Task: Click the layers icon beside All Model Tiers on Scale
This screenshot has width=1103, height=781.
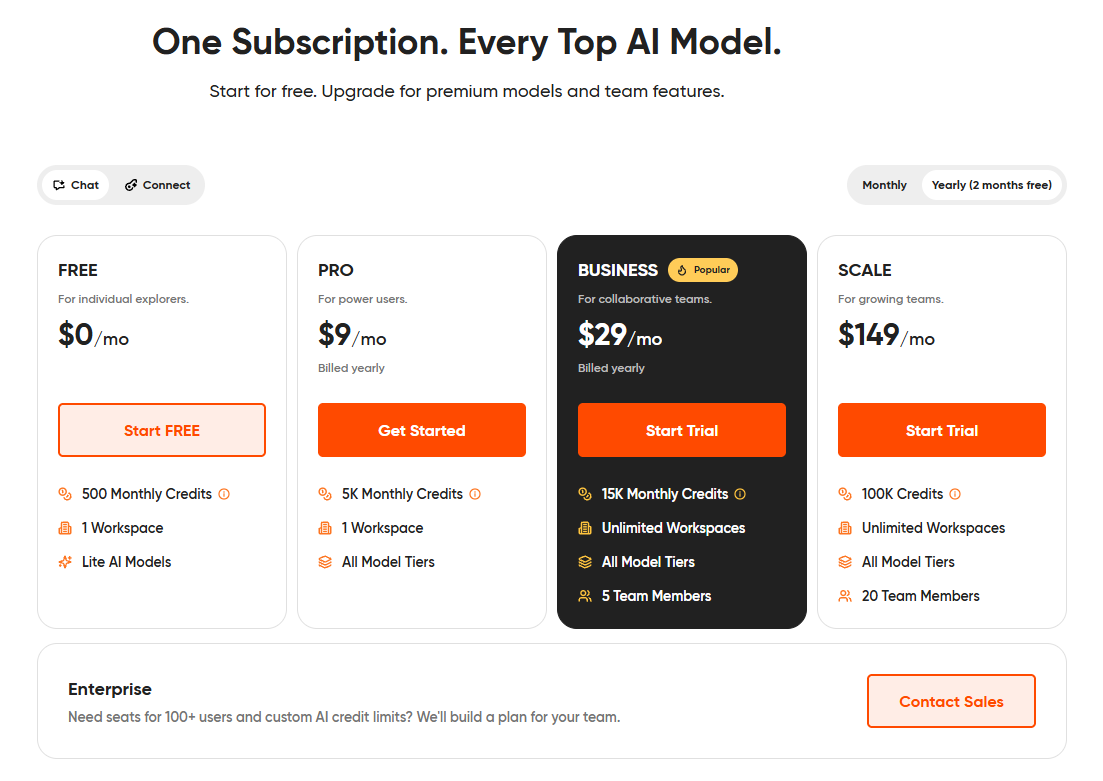Action: 844,561
